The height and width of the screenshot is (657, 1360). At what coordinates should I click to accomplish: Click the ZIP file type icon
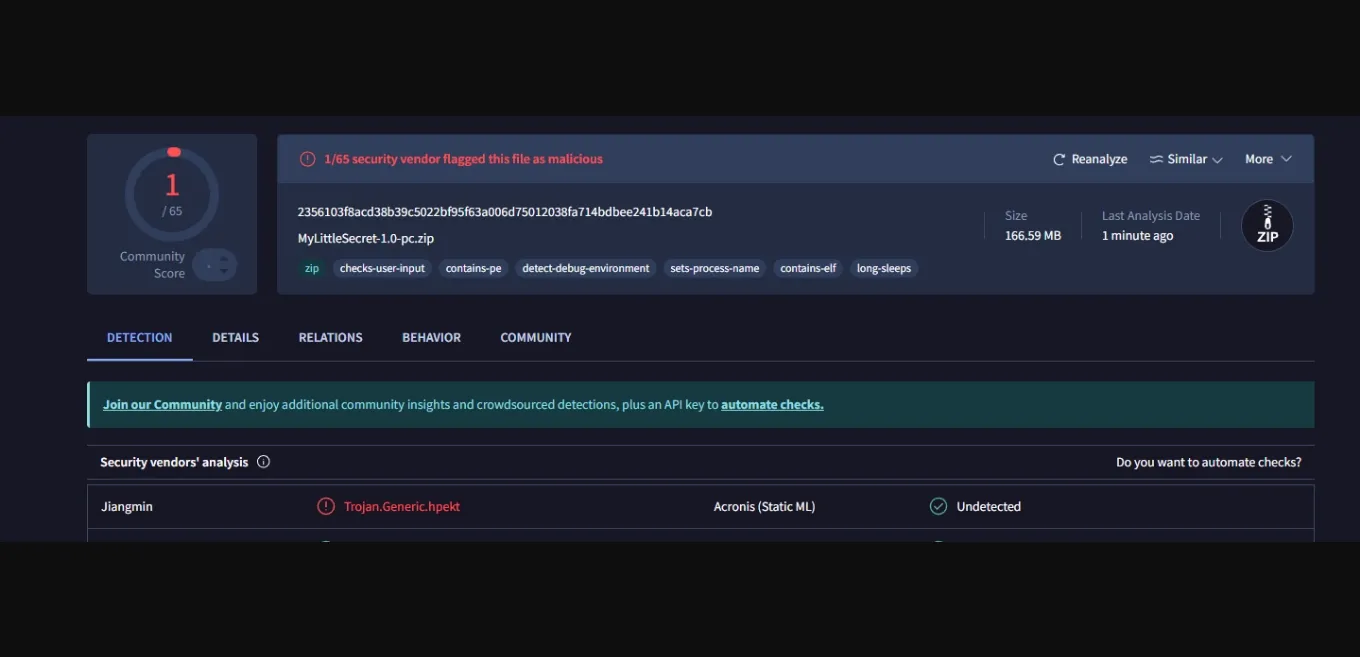click(x=1267, y=226)
